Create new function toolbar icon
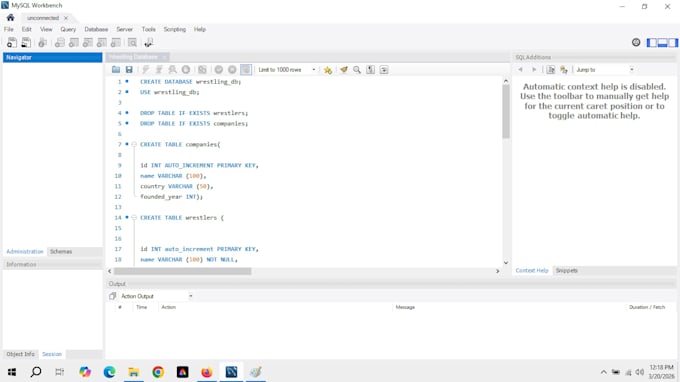The height and width of the screenshot is (382, 680). point(115,42)
